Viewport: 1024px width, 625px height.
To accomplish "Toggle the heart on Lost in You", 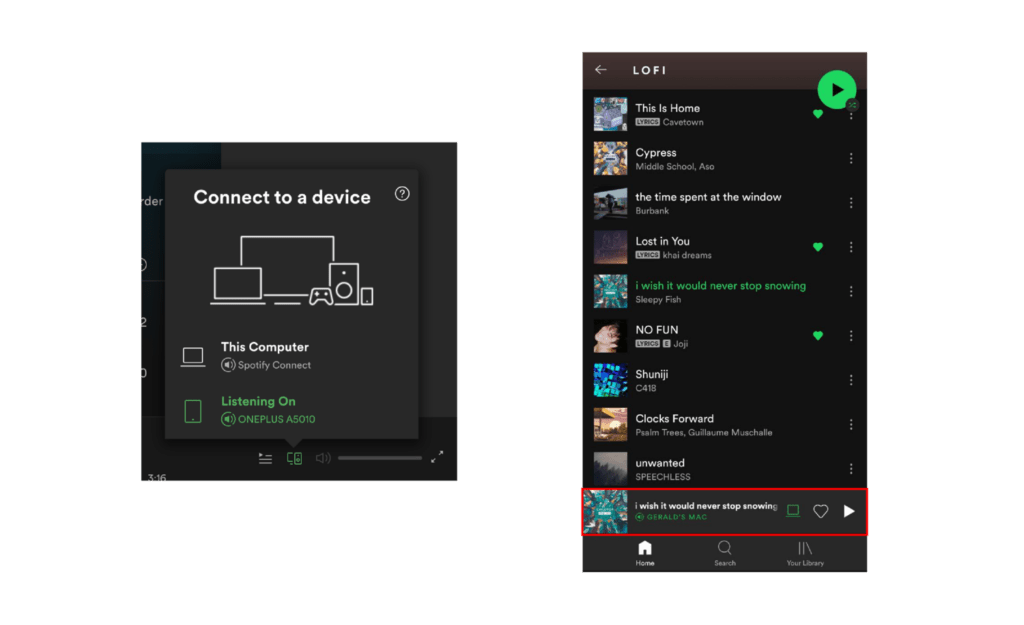I will pos(818,247).
